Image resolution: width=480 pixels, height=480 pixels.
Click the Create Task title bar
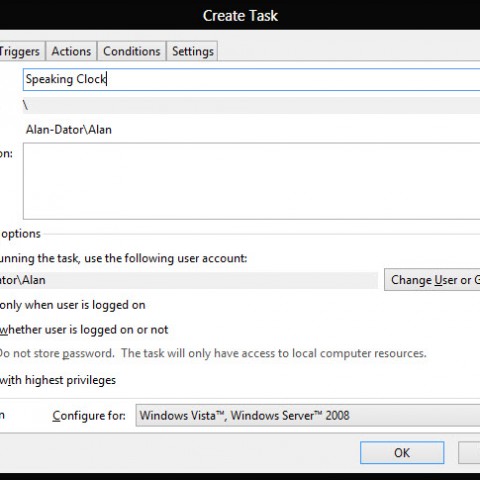240,15
